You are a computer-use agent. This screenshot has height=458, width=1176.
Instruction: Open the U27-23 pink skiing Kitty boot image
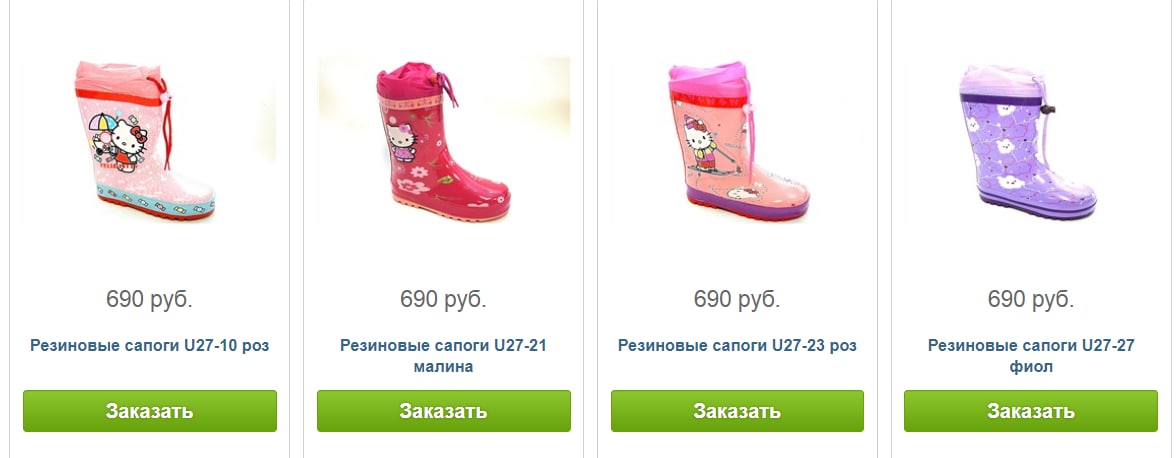tap(737, 140)
